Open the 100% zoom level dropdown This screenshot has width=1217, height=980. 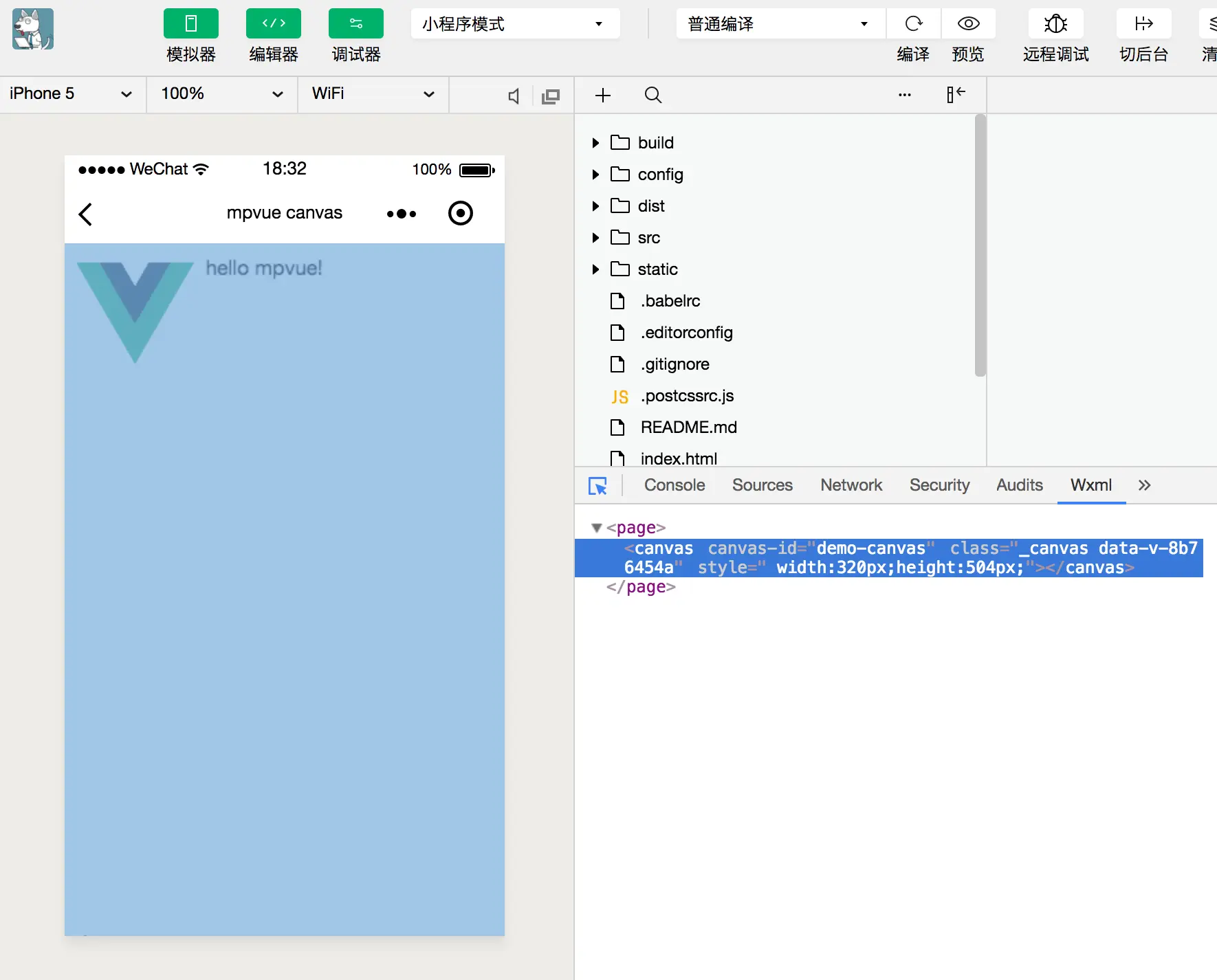coord(222,94)
